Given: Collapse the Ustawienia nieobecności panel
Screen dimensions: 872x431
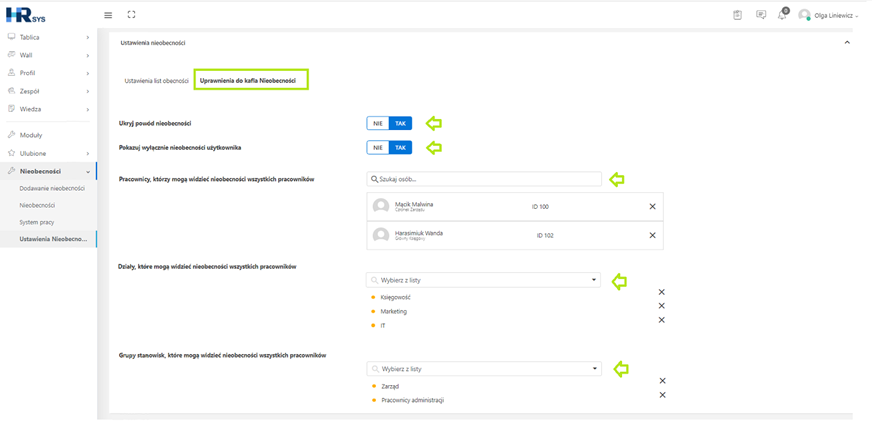Looking at the screenshot, I should 847,42.
